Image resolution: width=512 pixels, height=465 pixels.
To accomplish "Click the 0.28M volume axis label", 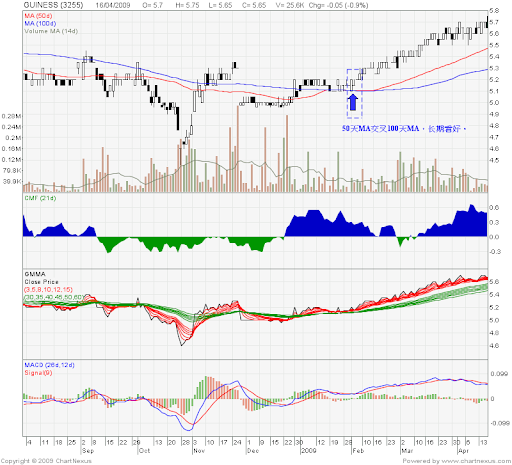I will coord(12,116).
